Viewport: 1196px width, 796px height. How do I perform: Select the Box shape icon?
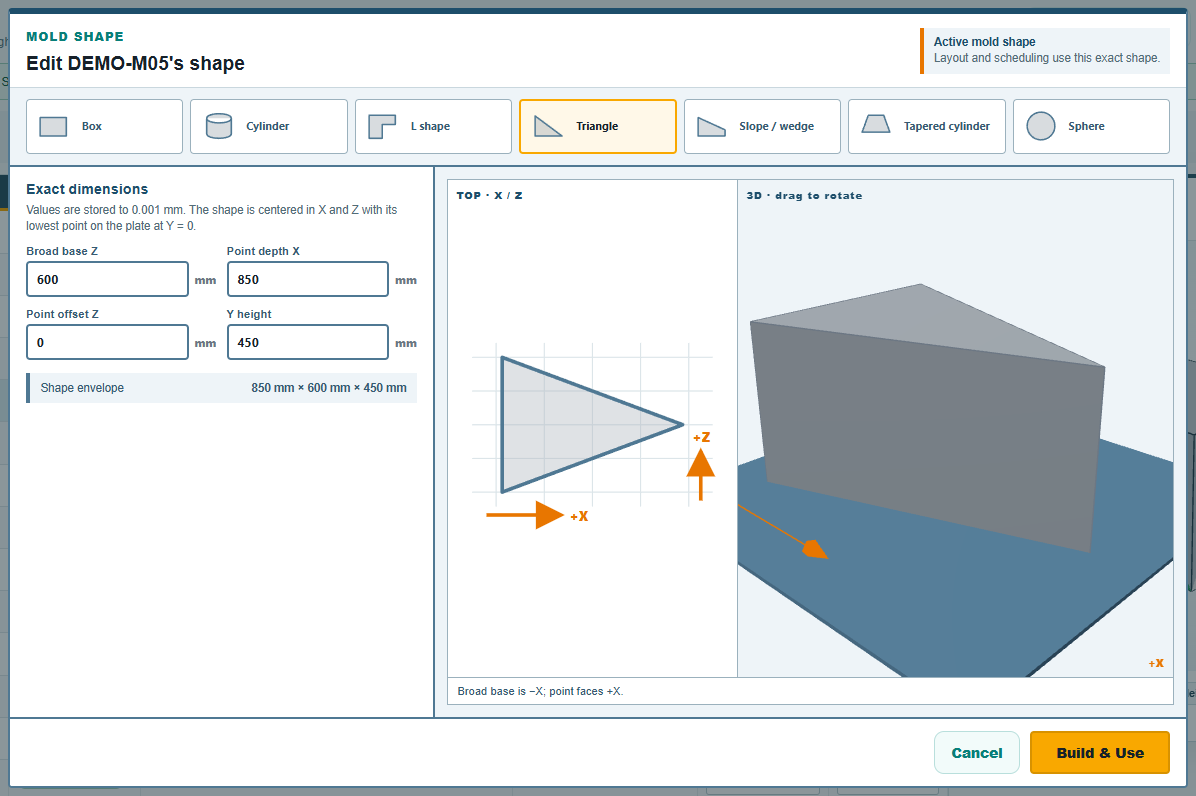pos(53,127)
